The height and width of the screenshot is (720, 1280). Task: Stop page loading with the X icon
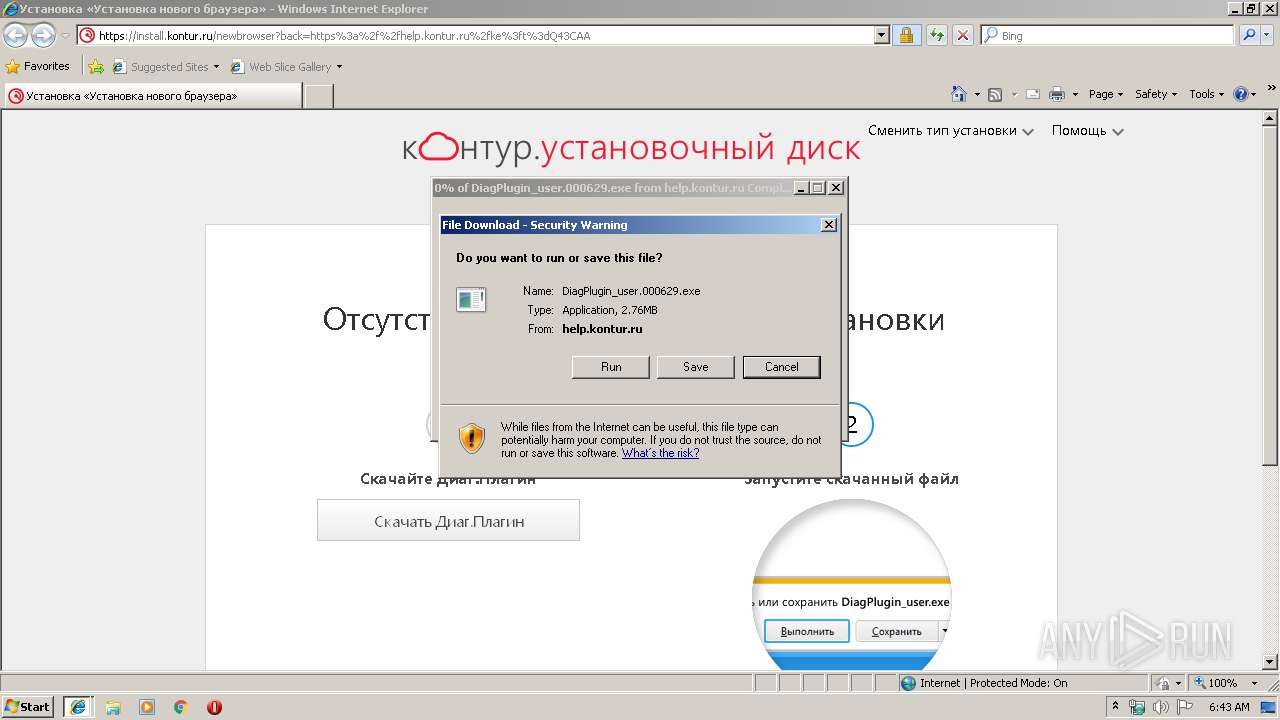(962, 36)
